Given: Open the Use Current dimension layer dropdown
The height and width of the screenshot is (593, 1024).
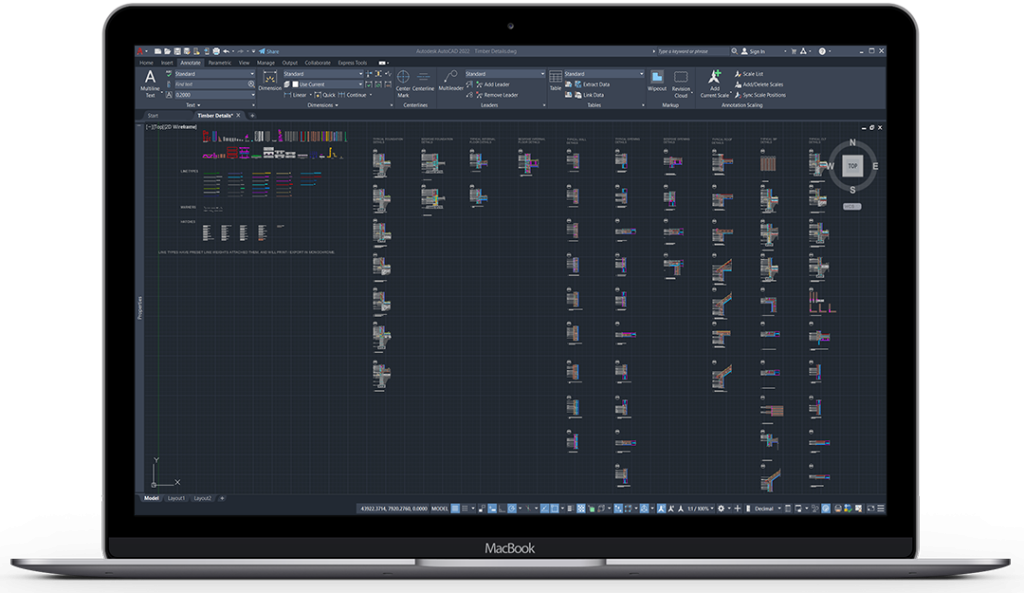Looking at the screenshot, I should coord(327,84).
